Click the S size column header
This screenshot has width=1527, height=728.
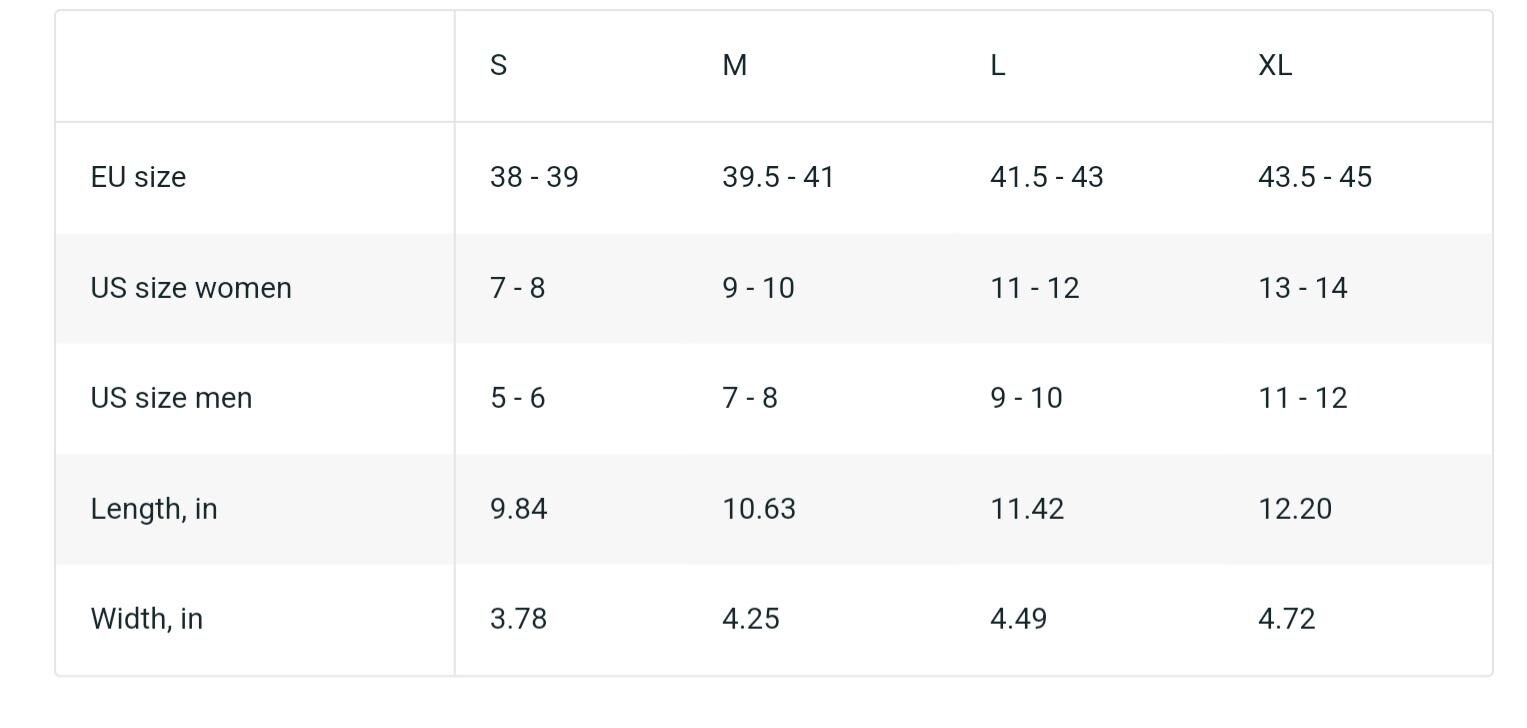coord(498,66)
